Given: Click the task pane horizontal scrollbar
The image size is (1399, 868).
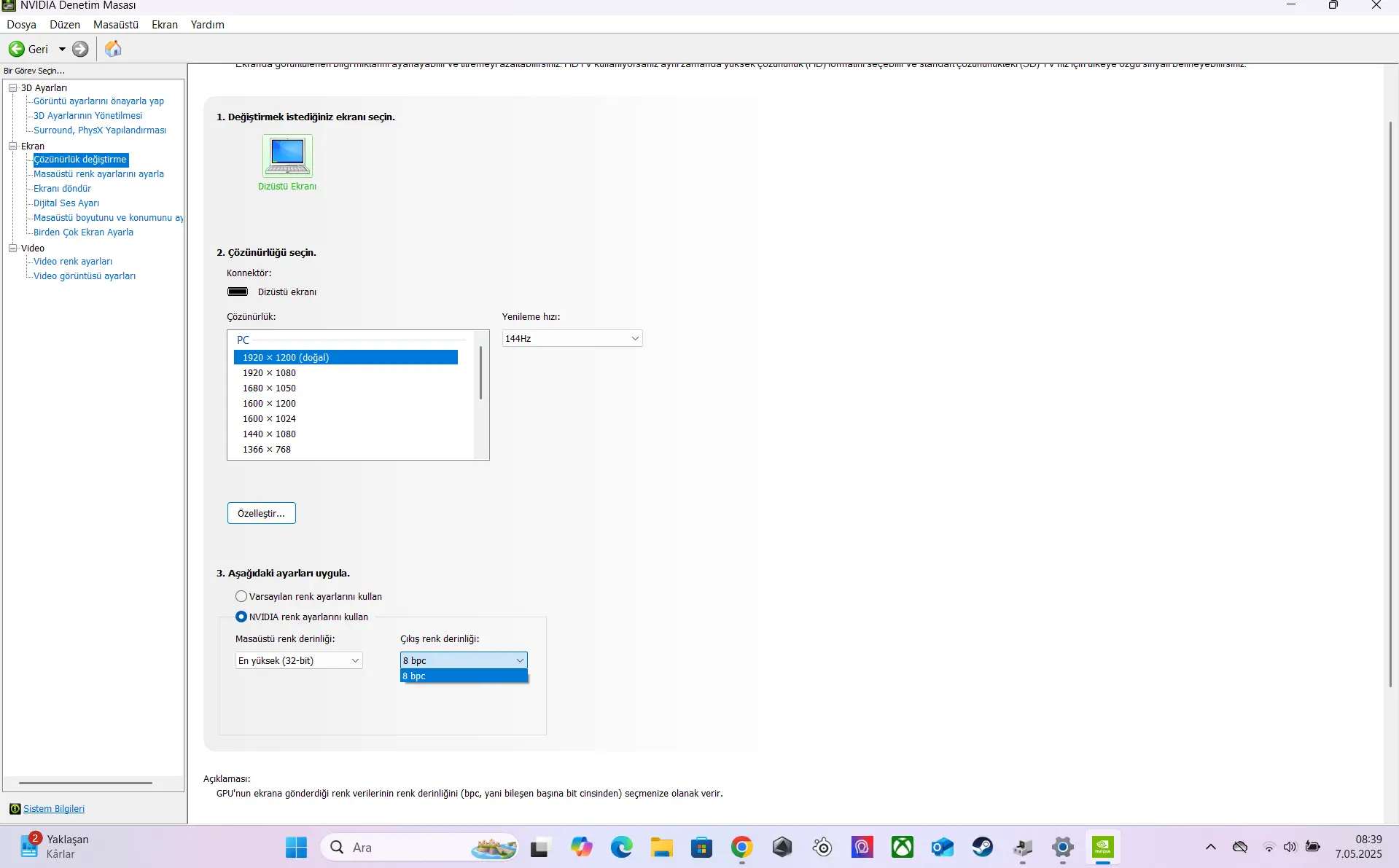Looking at the screenshot, I should [85, 783].
